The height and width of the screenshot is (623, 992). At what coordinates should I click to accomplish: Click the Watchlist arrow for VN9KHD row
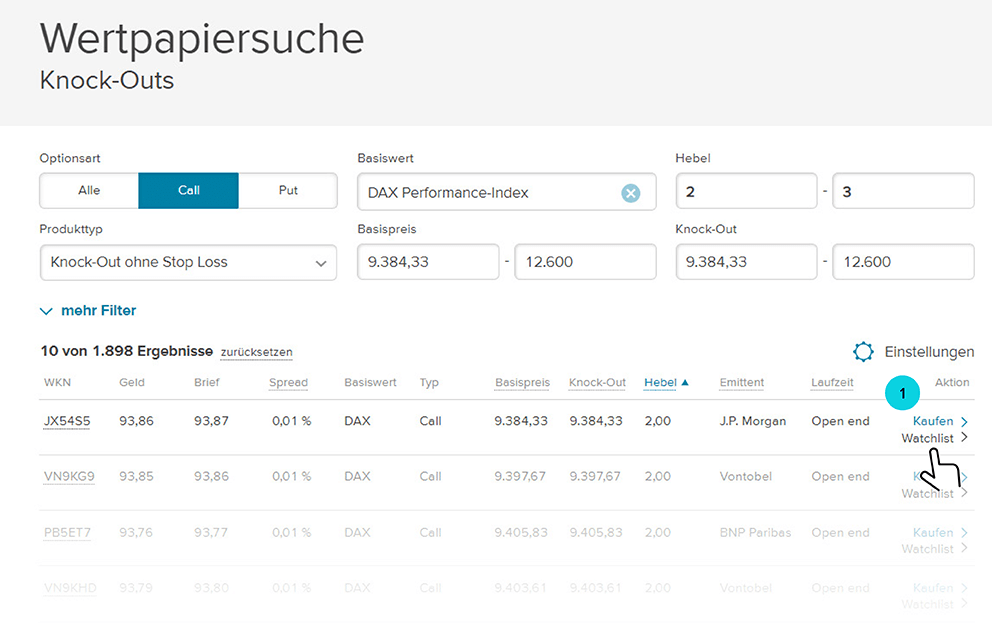coord(964,604)
